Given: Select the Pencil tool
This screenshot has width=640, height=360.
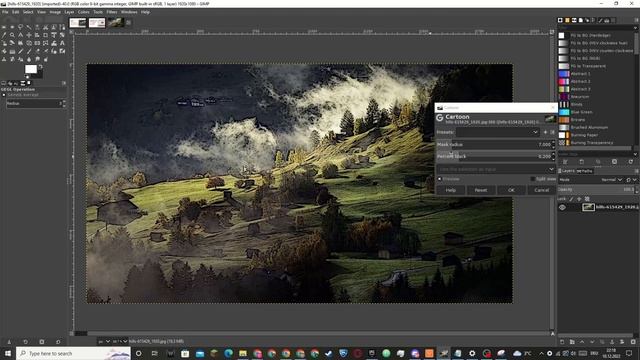Looking at the screenshot, I should [20, 51].
